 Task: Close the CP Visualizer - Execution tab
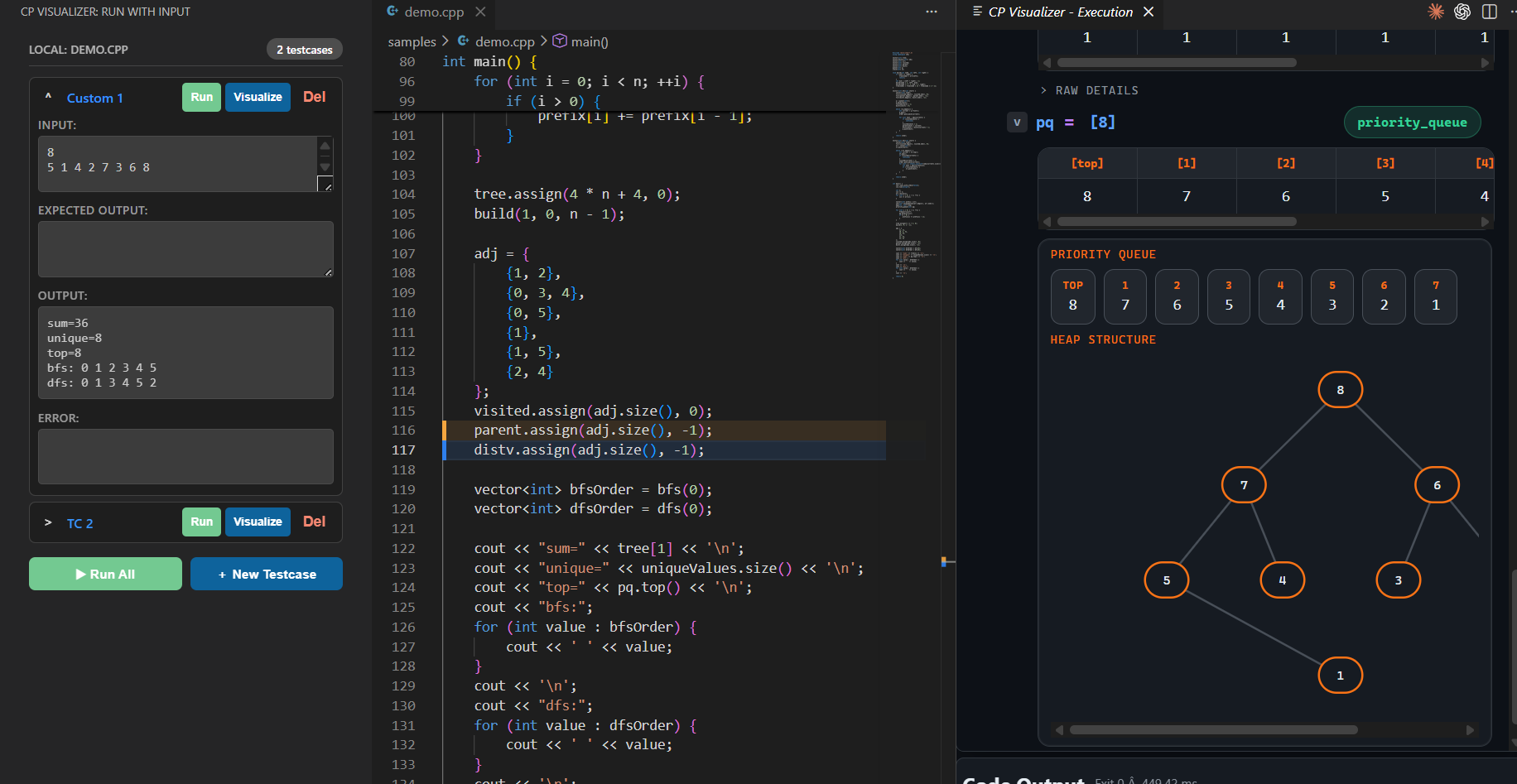(1149, 12)
